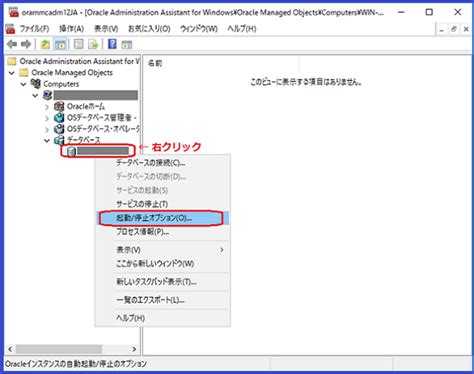Click the MMC icon beside ファイル menu
The width and height of the screenshot is (474, 374).
[x=10, y=29]
